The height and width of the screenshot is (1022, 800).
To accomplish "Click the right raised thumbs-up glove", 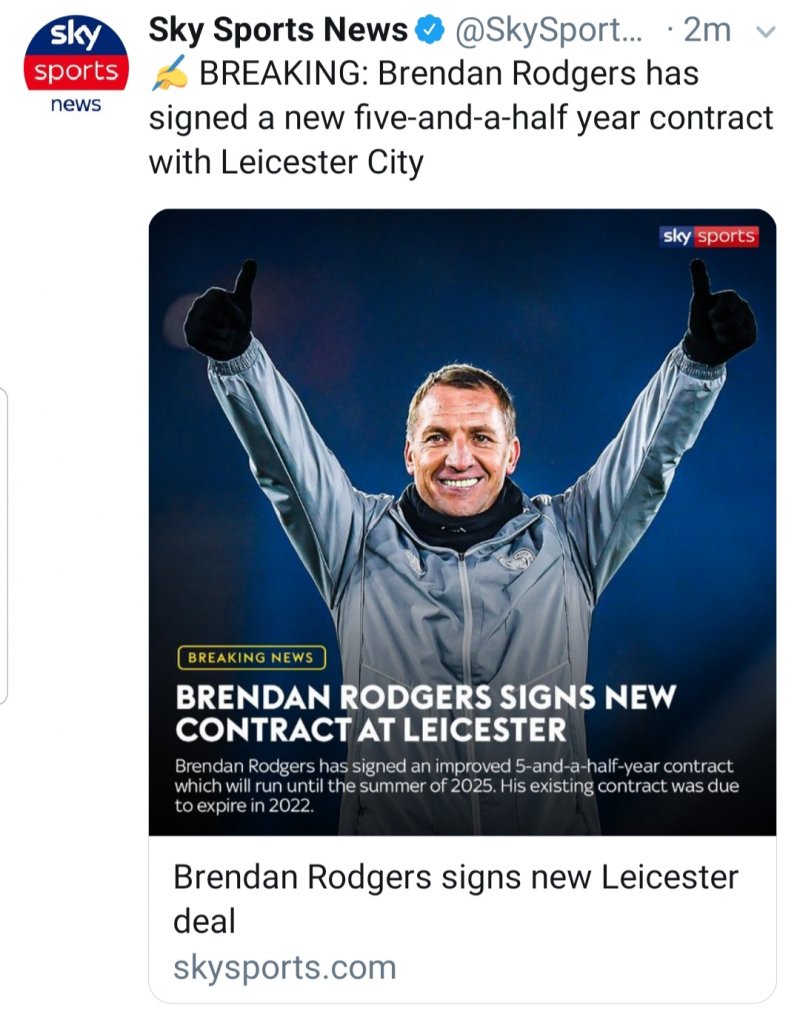I will pyautogui.click(x=717, y=315).
